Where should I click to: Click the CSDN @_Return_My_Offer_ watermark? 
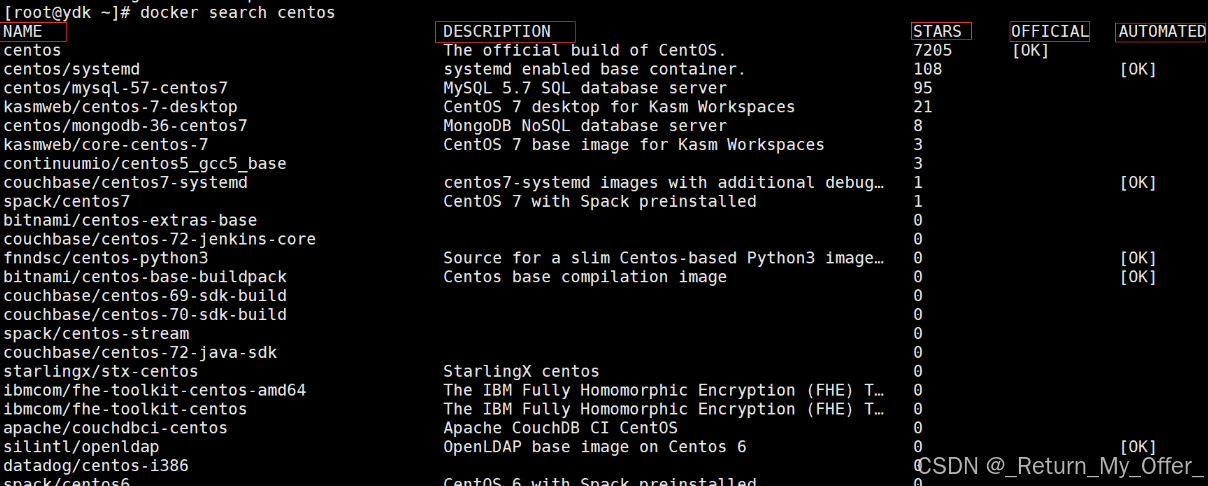[x=1060, y=466]
